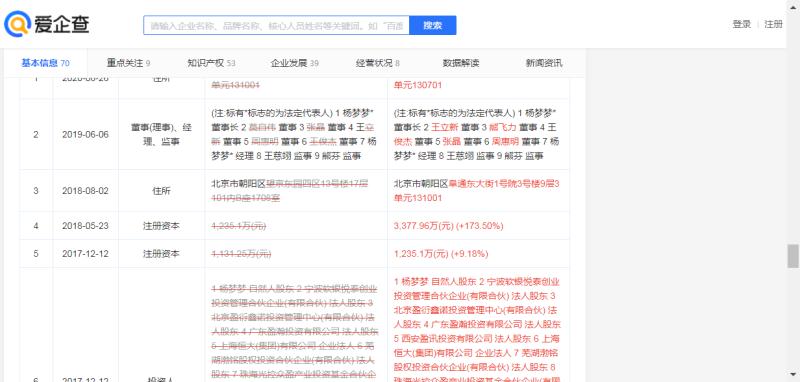Switch to 企业发展 tab
Image resolution: width=800 pixels, height=382 pixels.
point(294,63)
